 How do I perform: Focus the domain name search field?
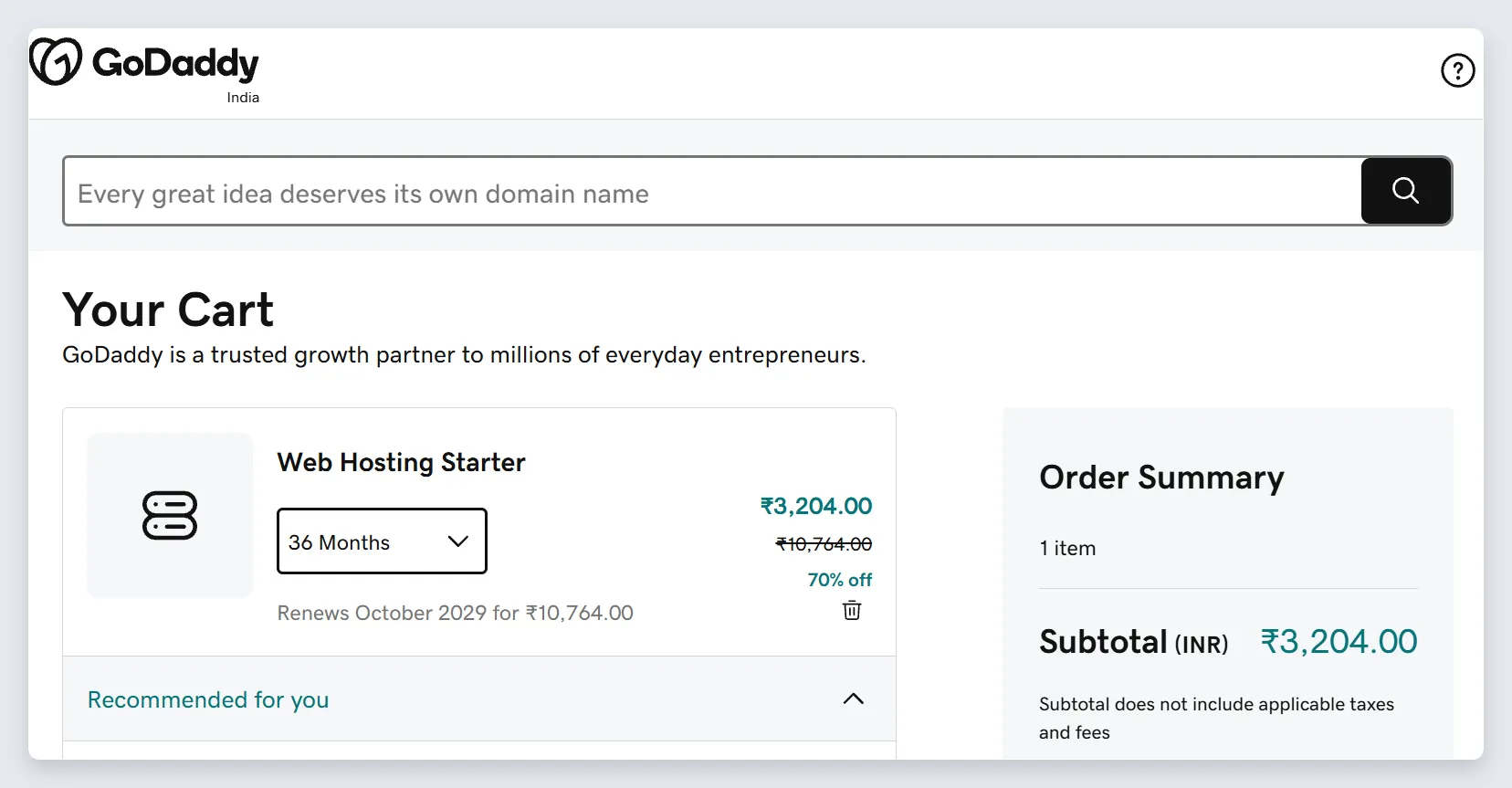point(712,191)
